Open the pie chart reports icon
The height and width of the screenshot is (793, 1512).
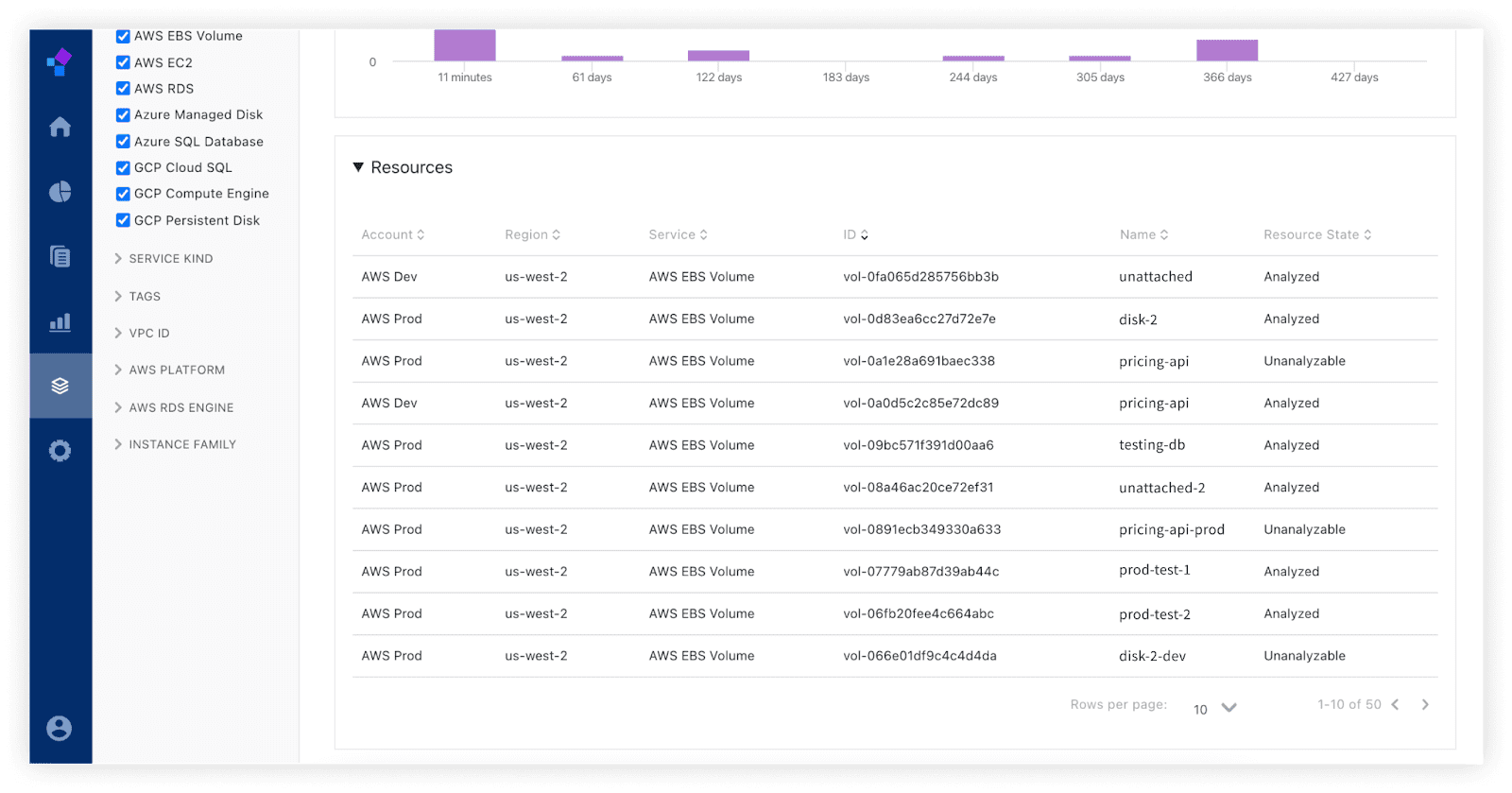coord(60,192)
